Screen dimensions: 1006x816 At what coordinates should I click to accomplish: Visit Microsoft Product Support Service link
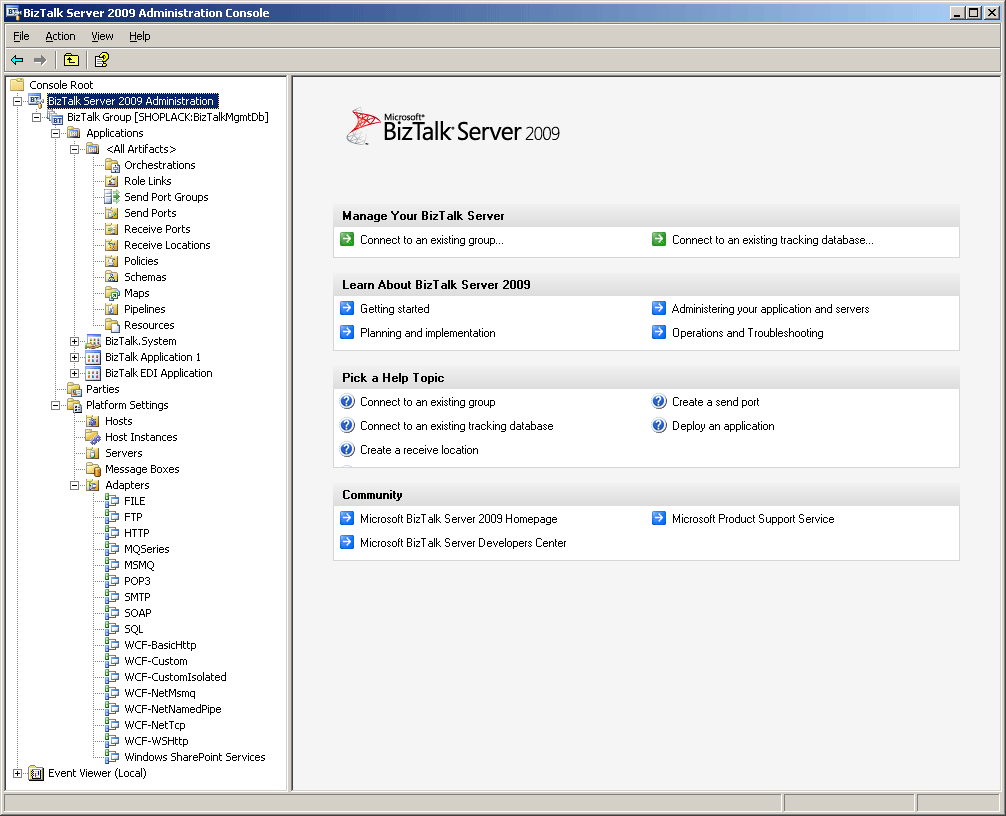(x=753, y=519)
